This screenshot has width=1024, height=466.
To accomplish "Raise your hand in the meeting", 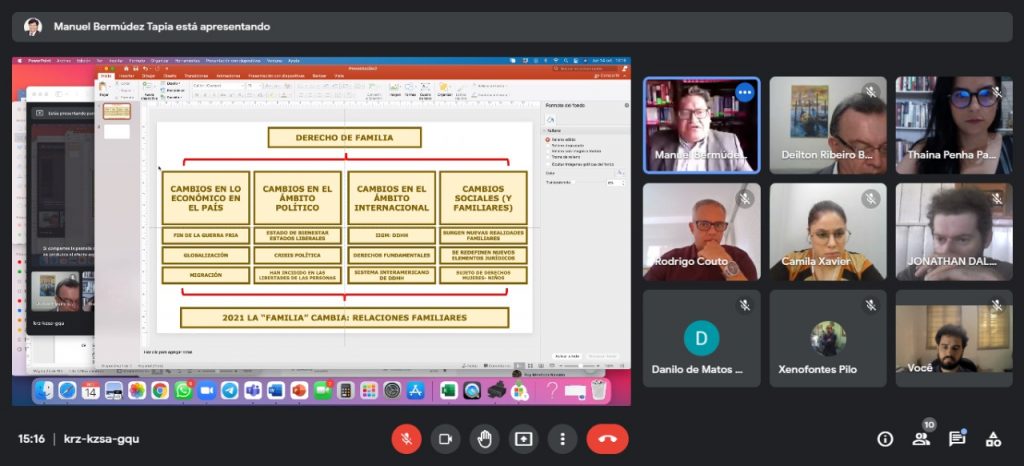I will click(x=484, y=439).
